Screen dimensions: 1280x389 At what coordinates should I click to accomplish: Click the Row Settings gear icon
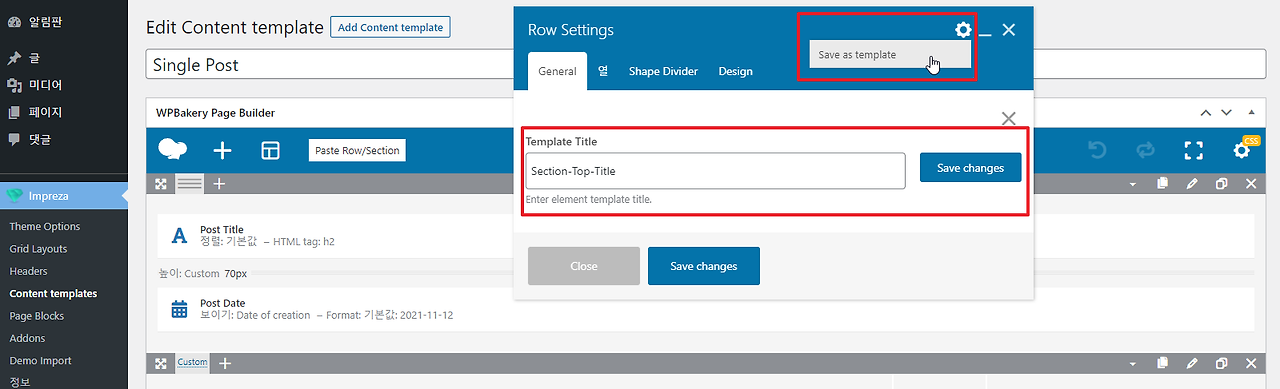pos(963,30)
